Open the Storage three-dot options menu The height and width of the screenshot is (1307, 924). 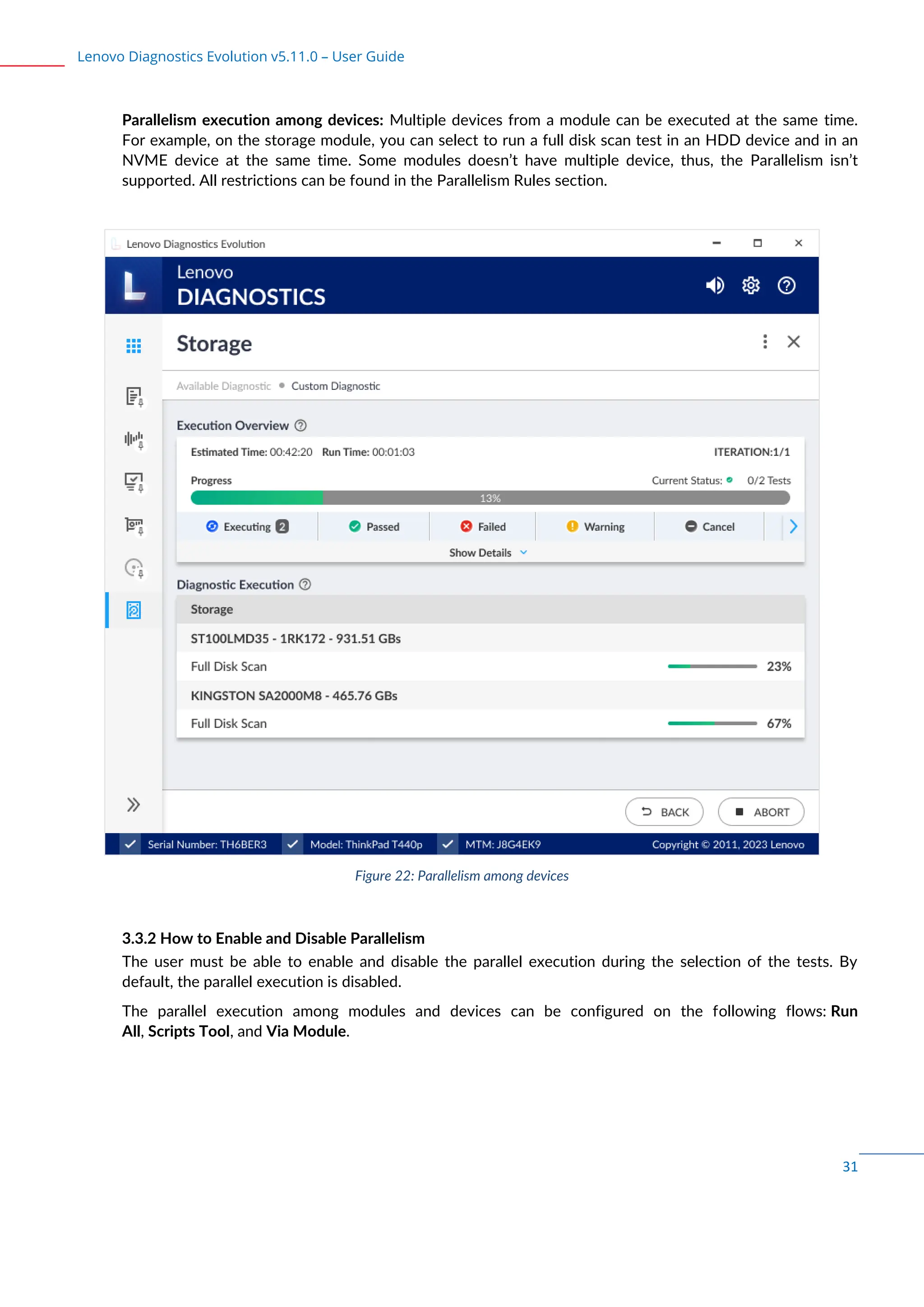click(x=765, y=342)
